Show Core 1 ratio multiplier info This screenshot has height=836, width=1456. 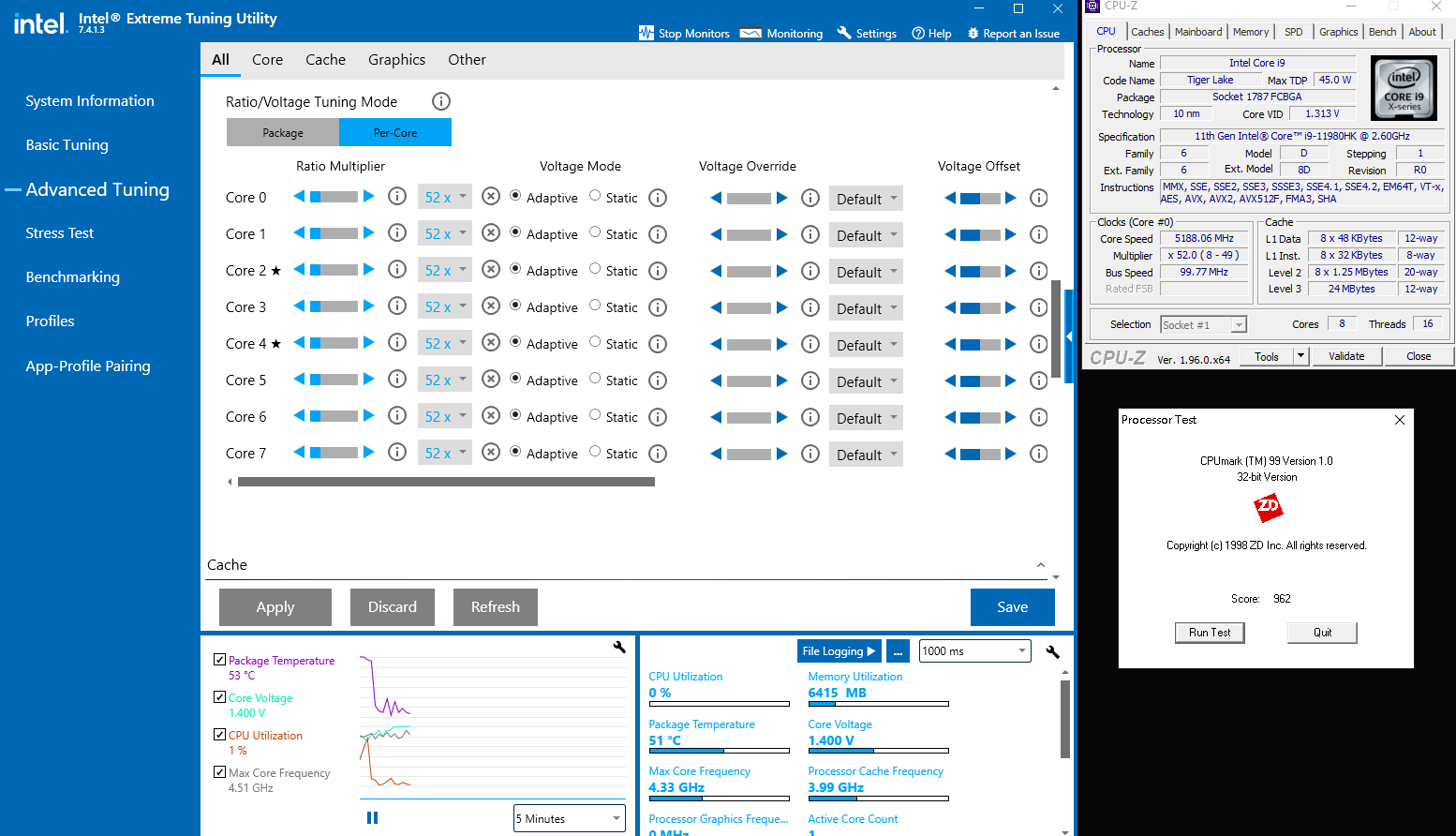pos(397,233)
